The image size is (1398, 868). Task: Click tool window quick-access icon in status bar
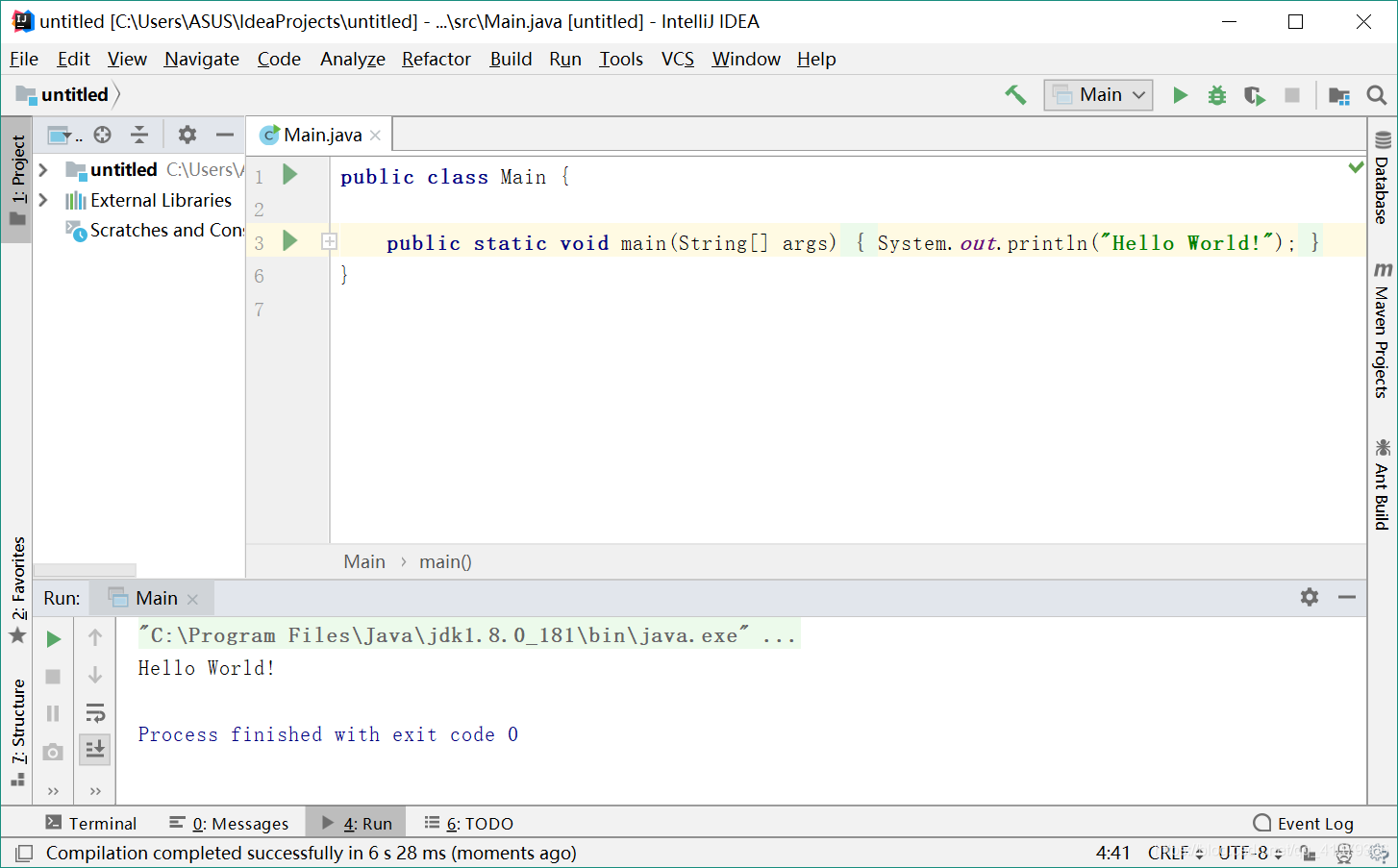pos(24,853)
